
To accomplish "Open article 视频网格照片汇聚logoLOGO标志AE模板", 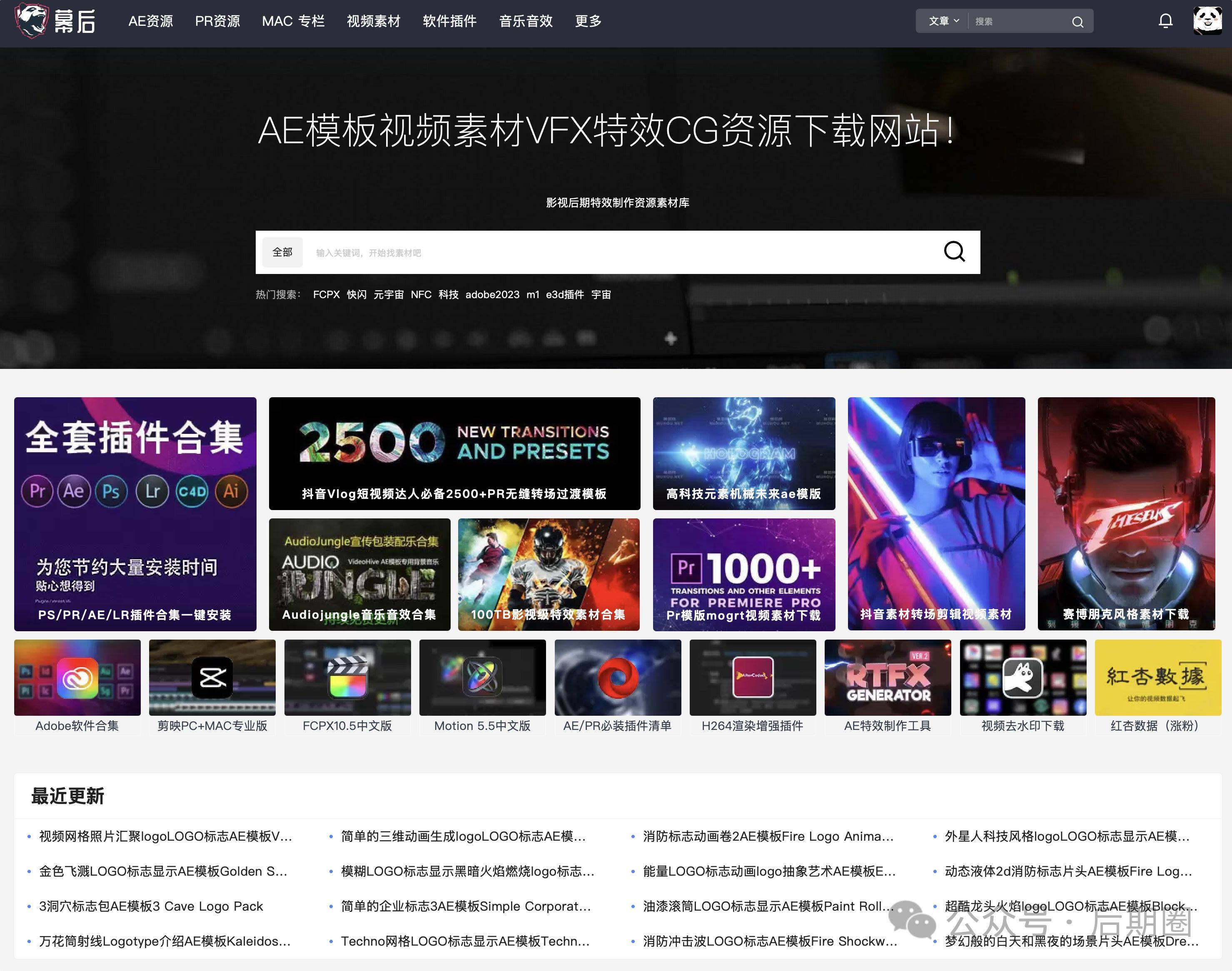I will point(165,836).
